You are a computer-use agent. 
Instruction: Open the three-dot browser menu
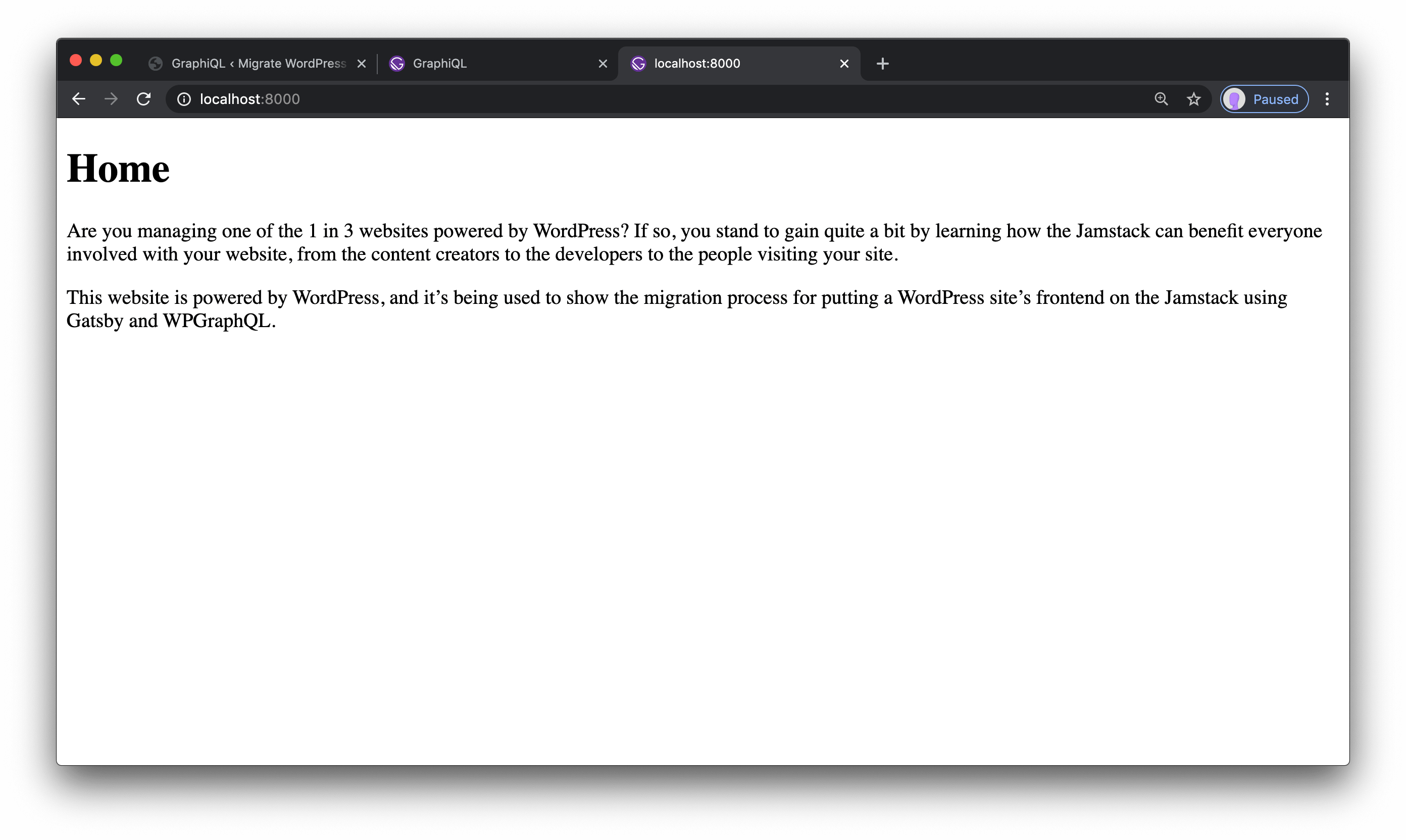(1327, 99)
